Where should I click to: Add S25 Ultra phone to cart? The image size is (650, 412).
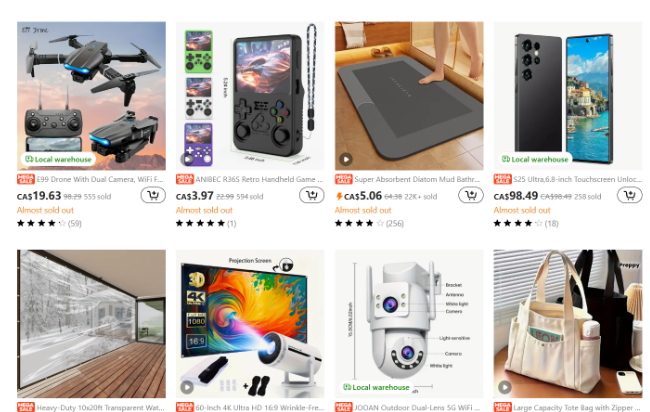[629, 195]
